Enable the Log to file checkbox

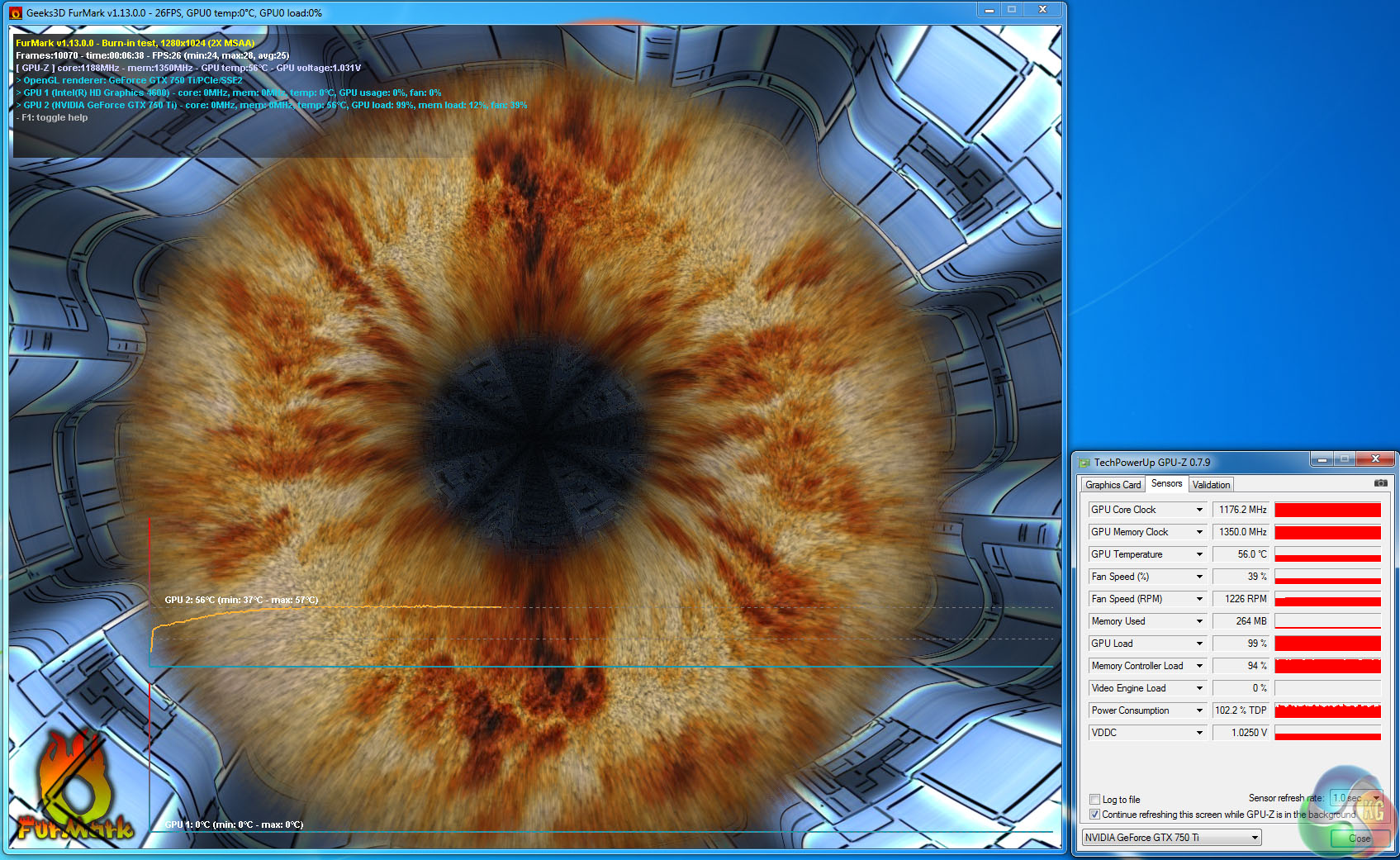pyautogui.click(x=1094, y=800)
